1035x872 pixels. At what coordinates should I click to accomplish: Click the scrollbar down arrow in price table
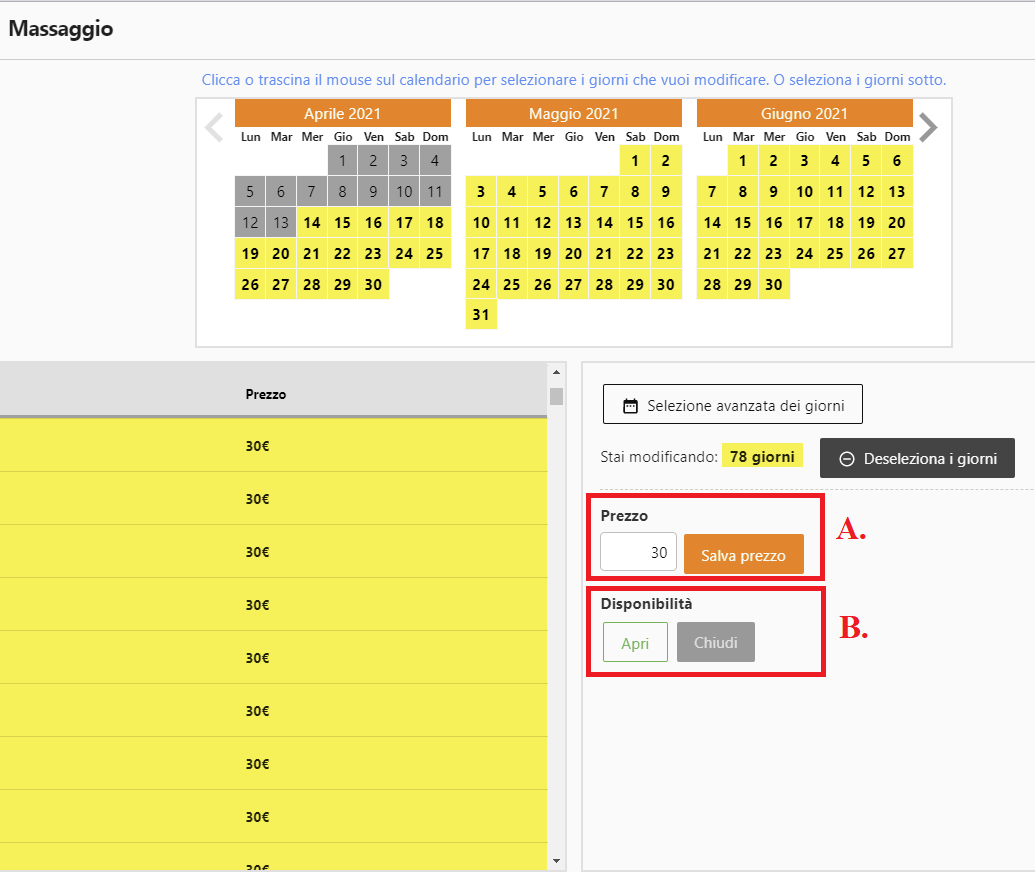[556, 860]
